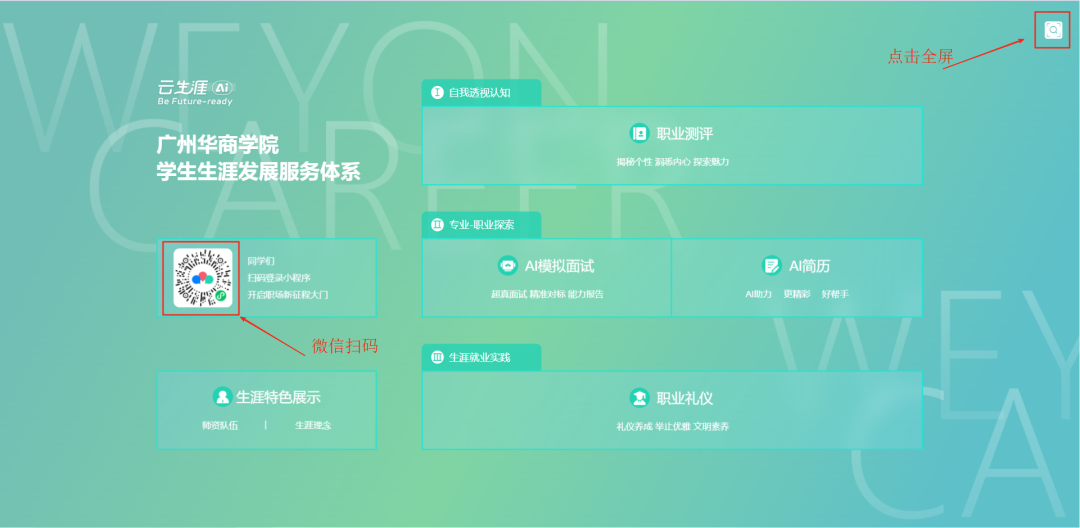Click the text 超真面试 精准对标 能力报告

click(547, 294)
